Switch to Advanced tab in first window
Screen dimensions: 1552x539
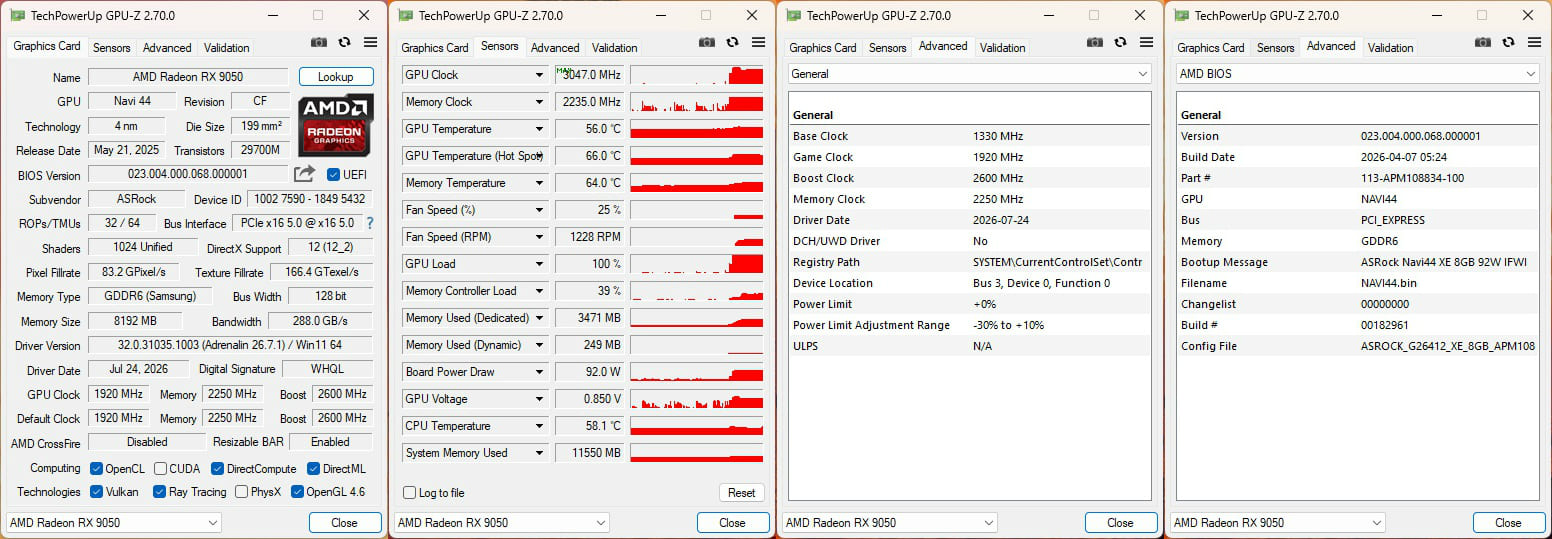[x=167, y=48]
